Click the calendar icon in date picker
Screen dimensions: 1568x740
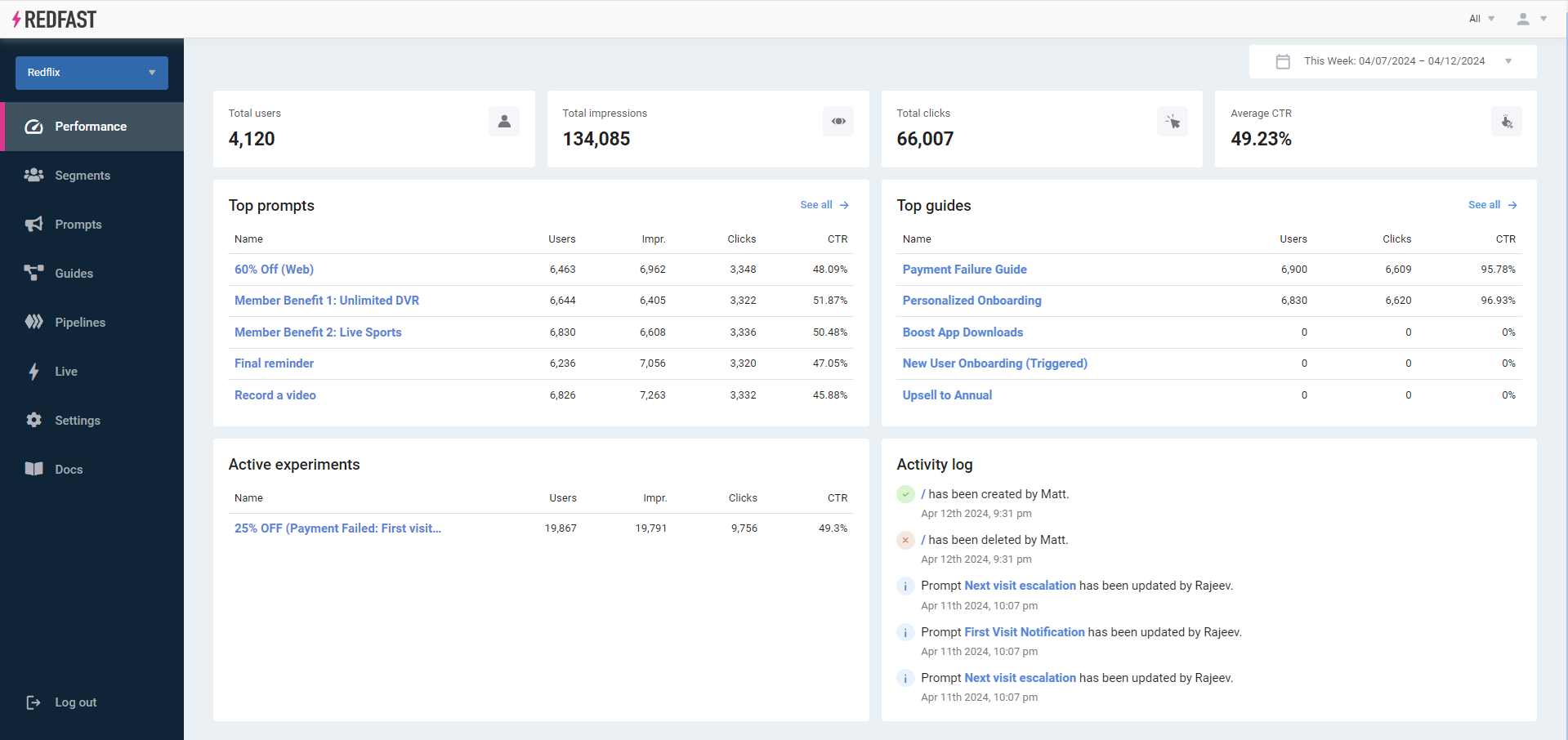(x=1283, y=61)
